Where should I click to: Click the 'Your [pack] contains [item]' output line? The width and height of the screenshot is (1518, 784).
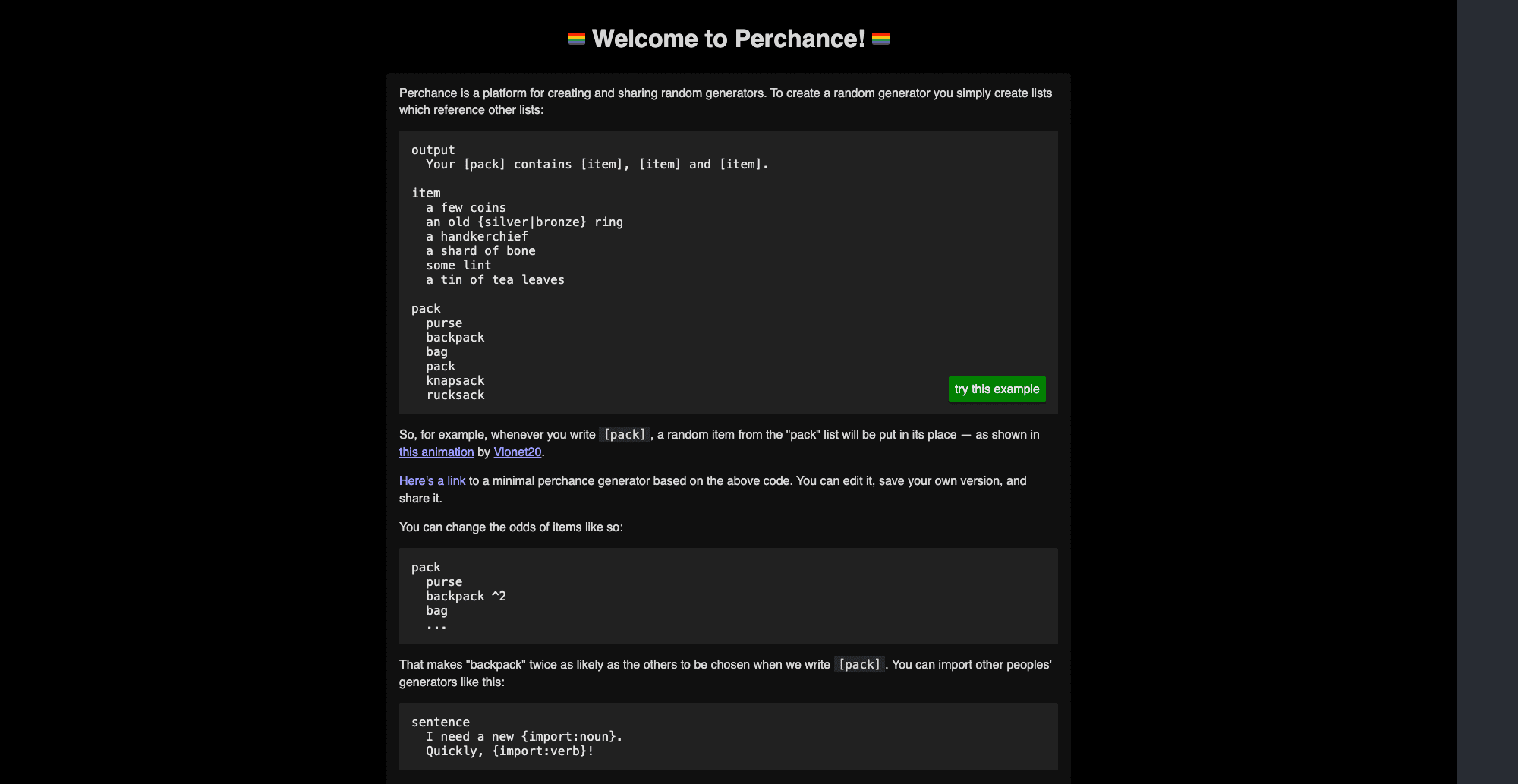(x=597, y=165)
